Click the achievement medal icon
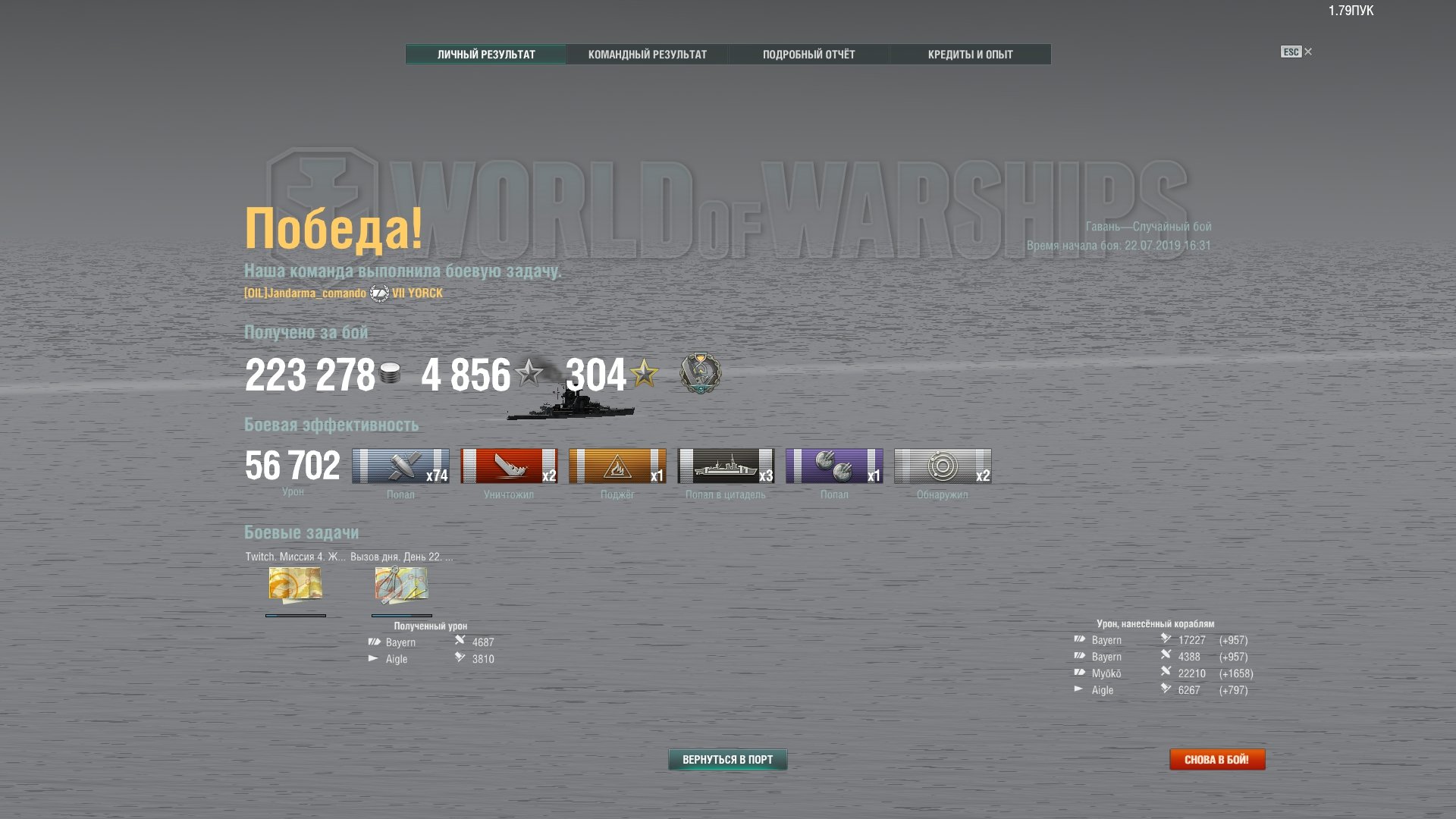Image resolution: width=1456 pixels, height=819 pixels. click(x=700, y=373)
